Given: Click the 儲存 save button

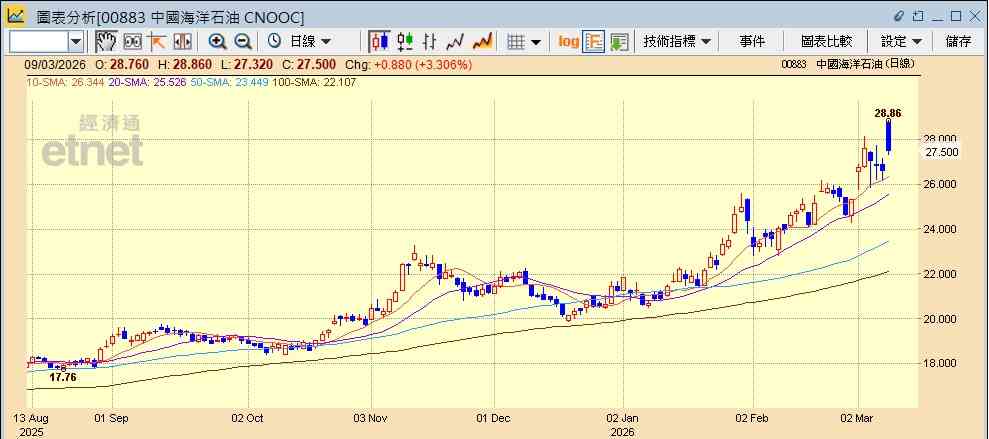Looking at the screenshot, I should 959,42.
